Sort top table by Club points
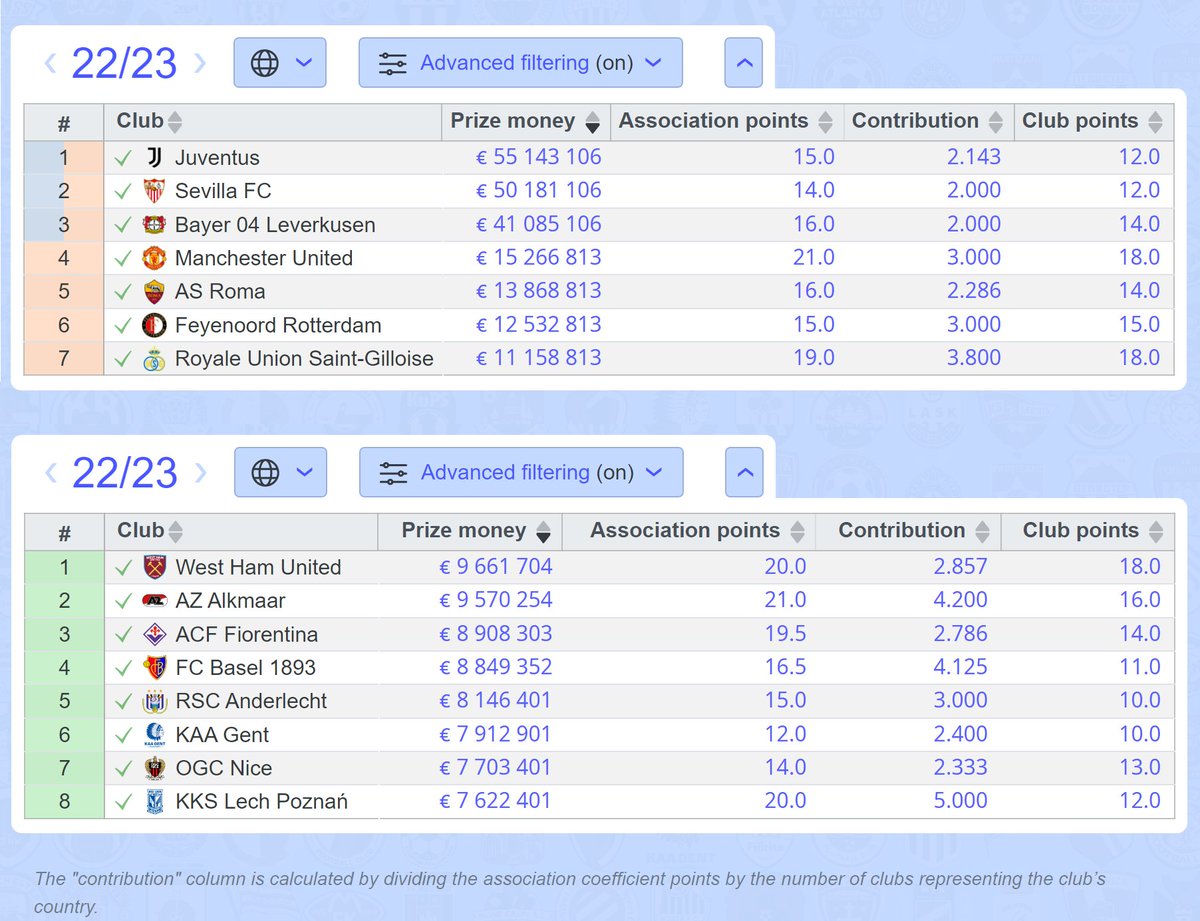The width and height of the screenshot is (1200, 921). point(1155,122)
